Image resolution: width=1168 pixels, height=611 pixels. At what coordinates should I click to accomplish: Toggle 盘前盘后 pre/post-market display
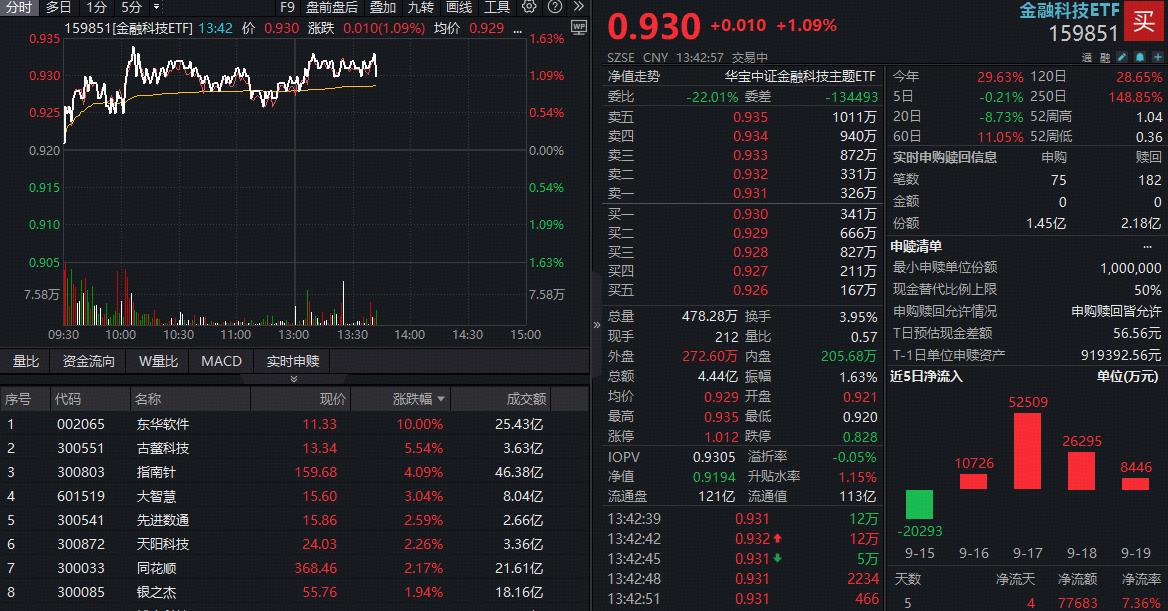[331, 8]
